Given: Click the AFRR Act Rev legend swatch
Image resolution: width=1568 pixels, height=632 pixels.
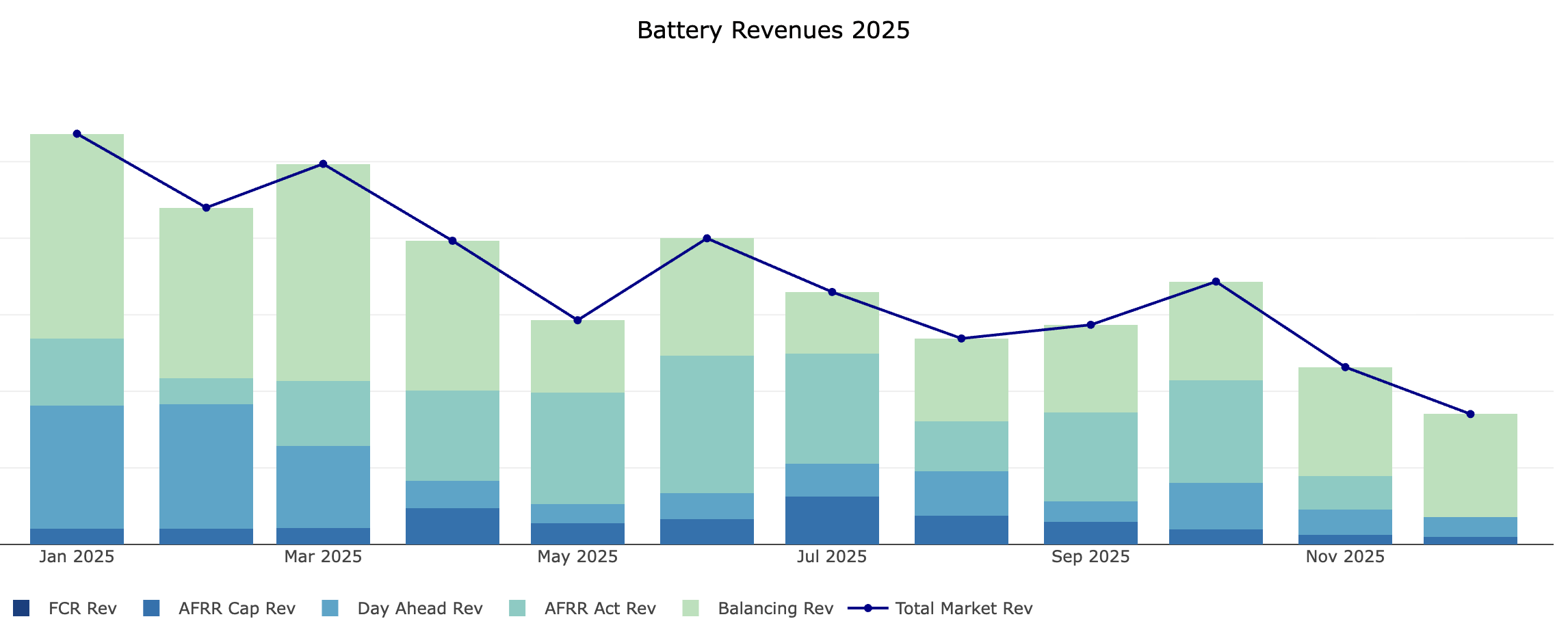Looking at the screenshot, I should 517,608.
